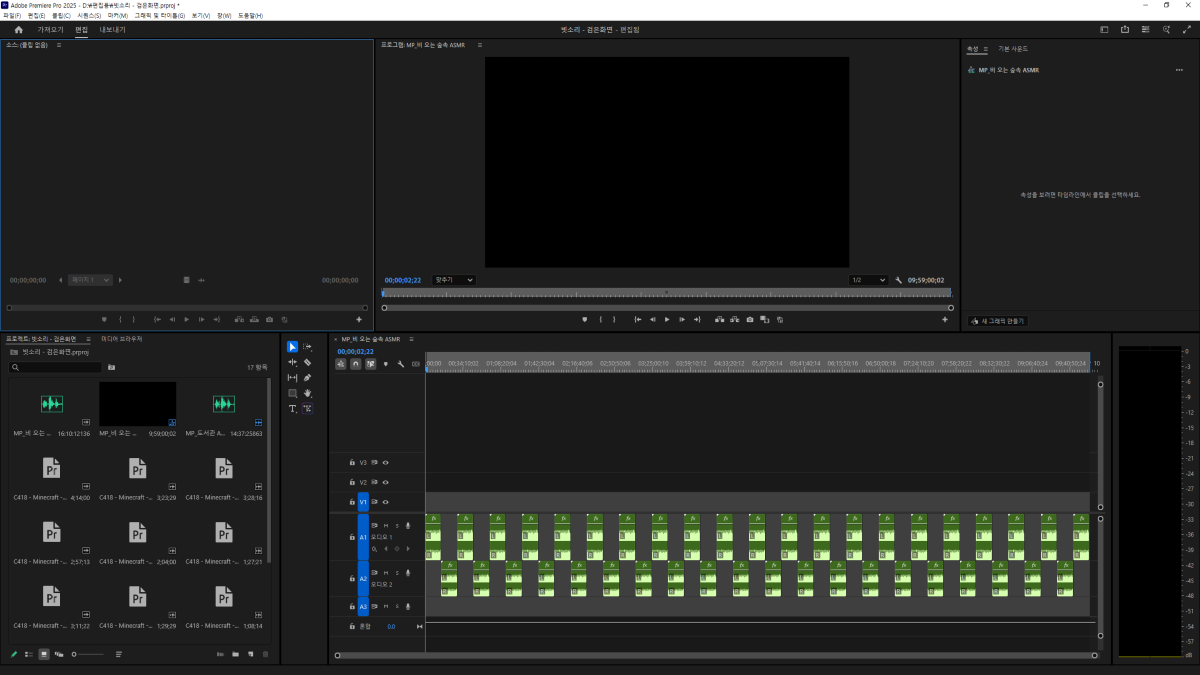Open 파일(F) menu
The height and width of the screenshot is (675, 1200).
(x=12, y=16)
